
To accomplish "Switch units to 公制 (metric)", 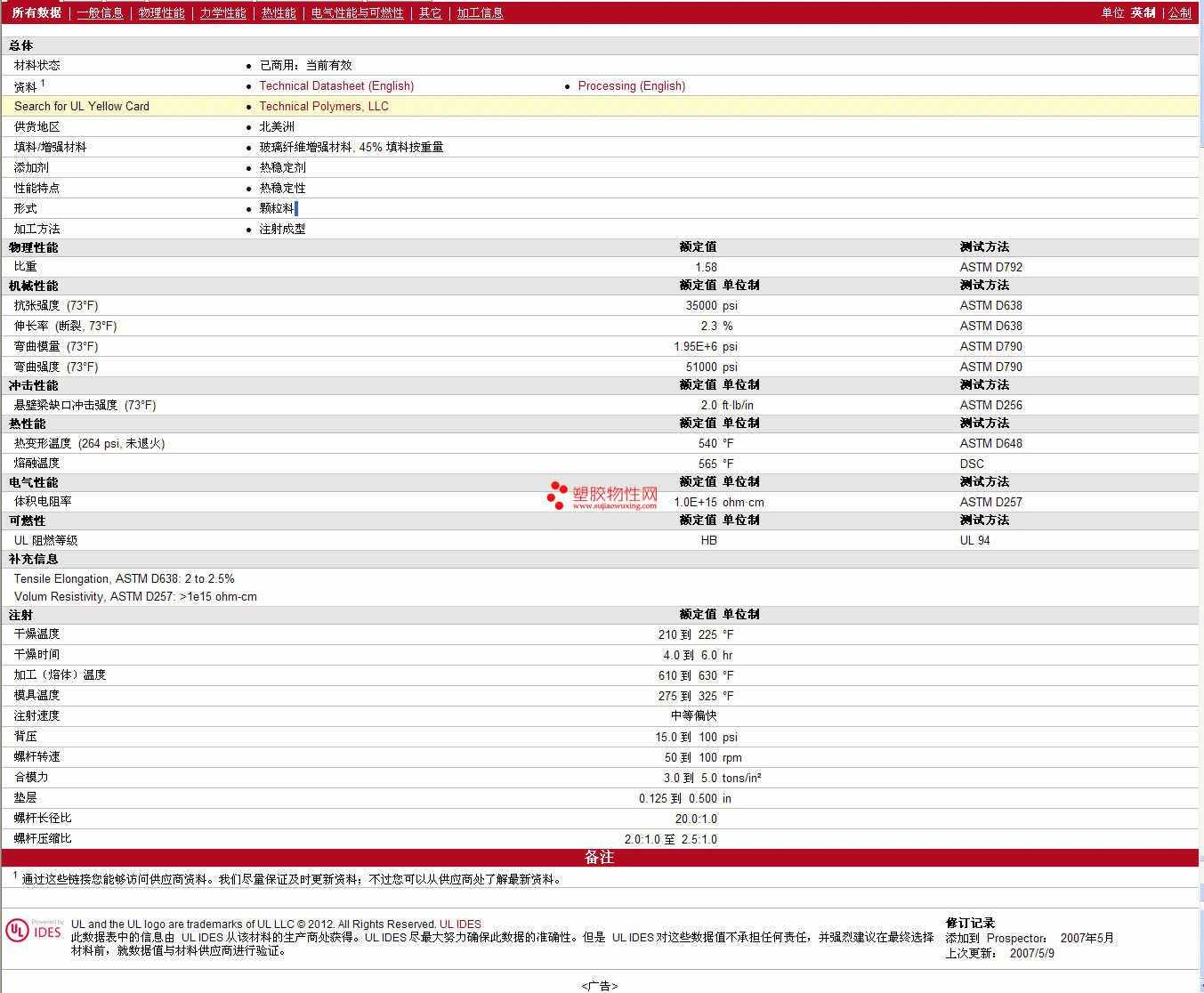I will [1179, 12].
